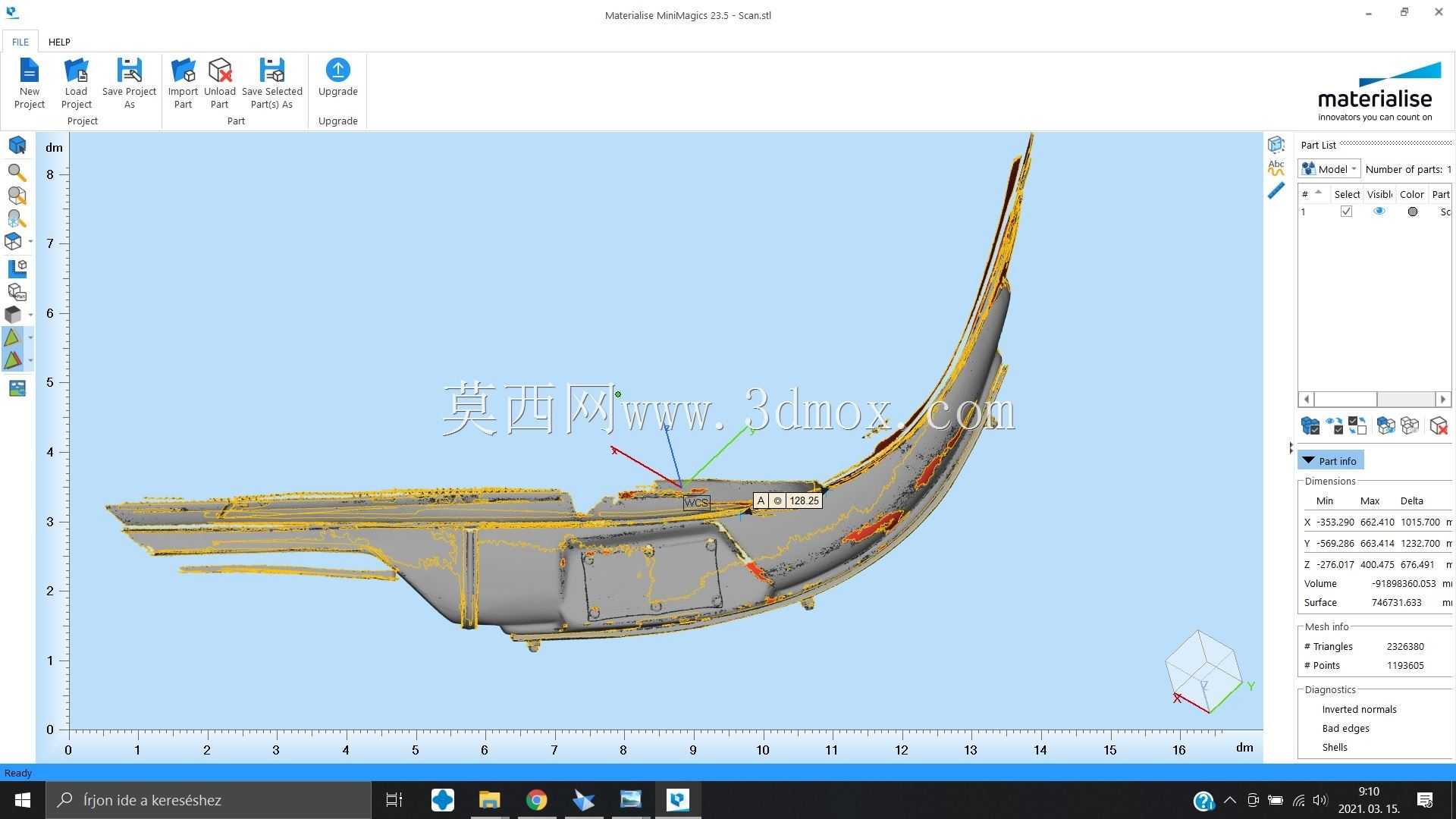
Task: Click the Color column header
Action: 1411,194
